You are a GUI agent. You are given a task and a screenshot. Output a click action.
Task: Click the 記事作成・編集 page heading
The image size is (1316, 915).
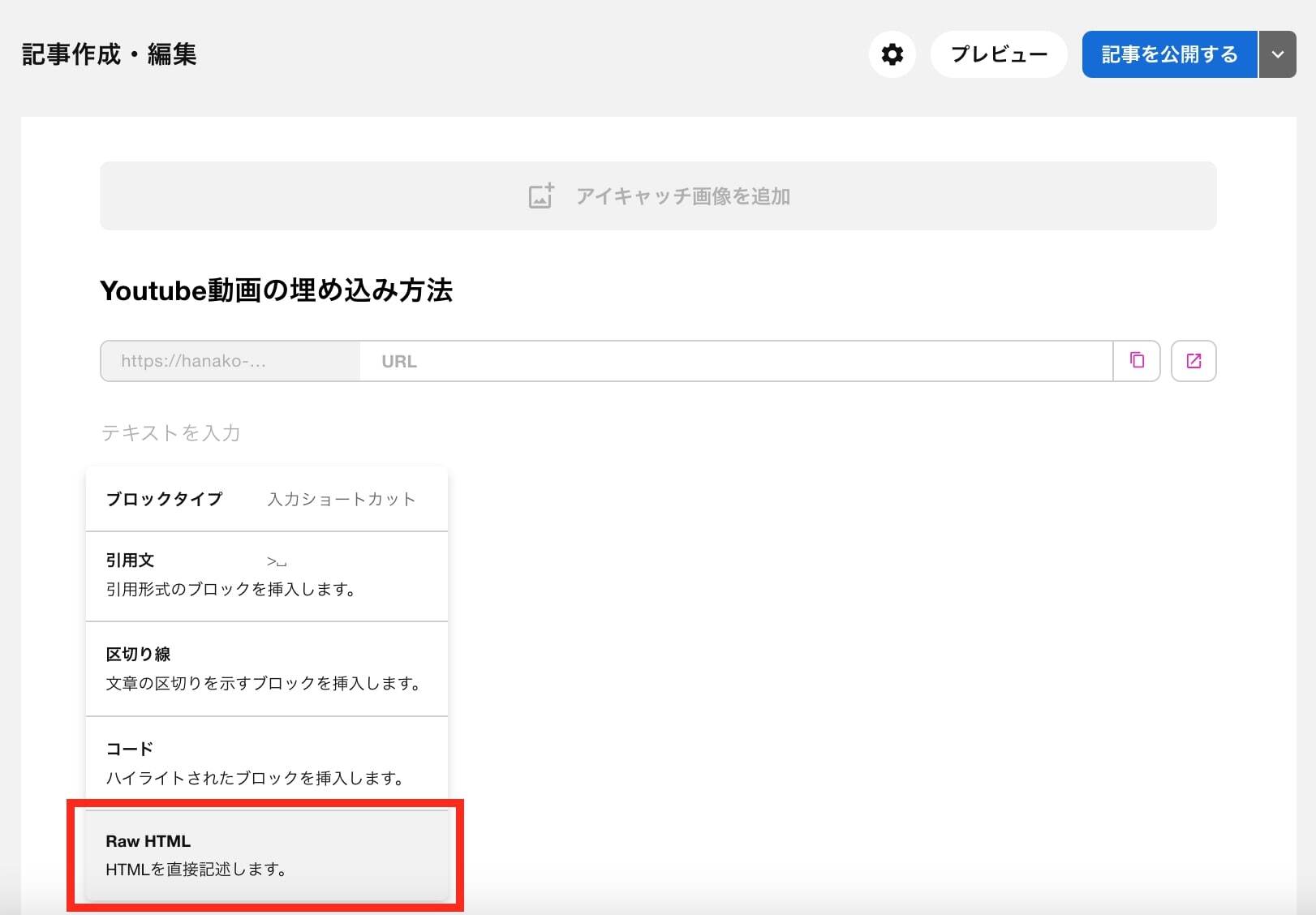coord(109,54)
